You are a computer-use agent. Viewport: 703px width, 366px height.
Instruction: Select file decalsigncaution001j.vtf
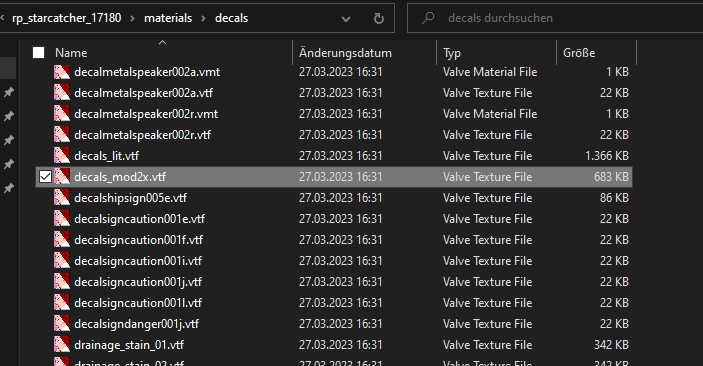point(138,282)
